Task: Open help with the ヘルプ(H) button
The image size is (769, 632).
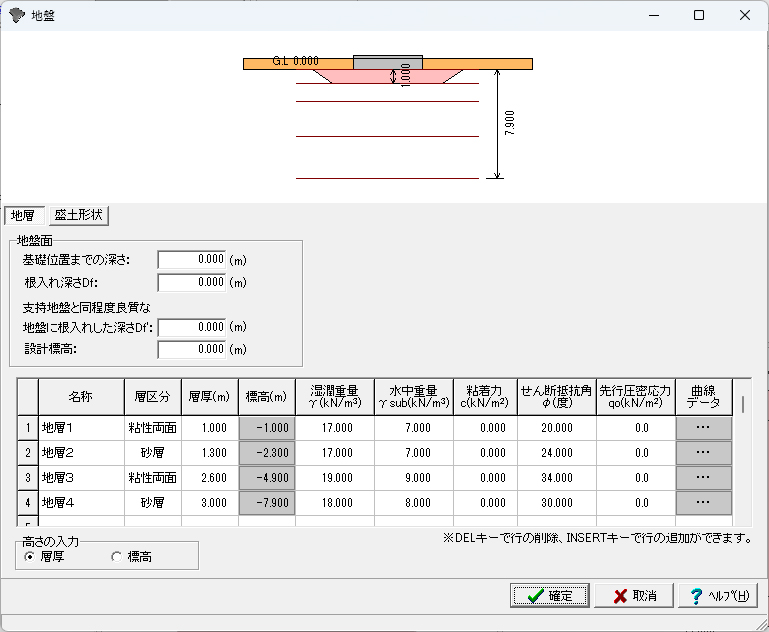Action: coord(718,596)
